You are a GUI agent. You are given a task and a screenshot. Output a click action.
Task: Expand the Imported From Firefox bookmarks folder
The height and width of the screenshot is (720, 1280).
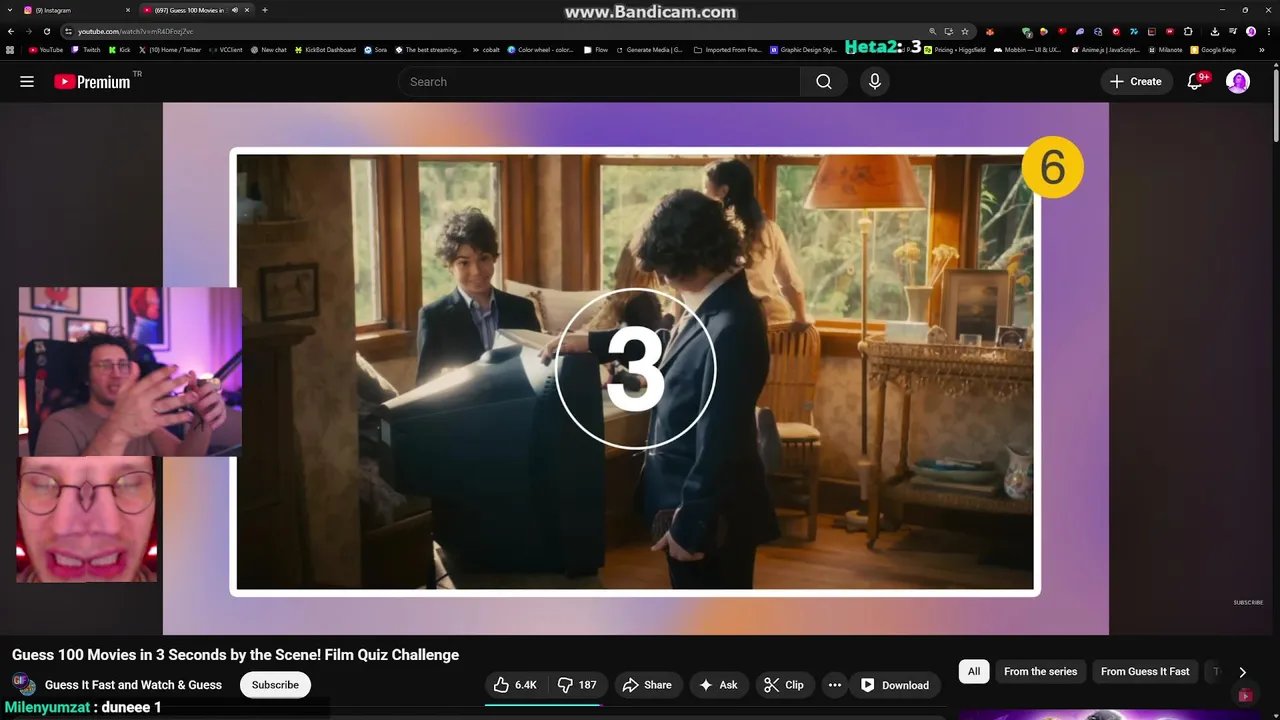click(728, 49)
